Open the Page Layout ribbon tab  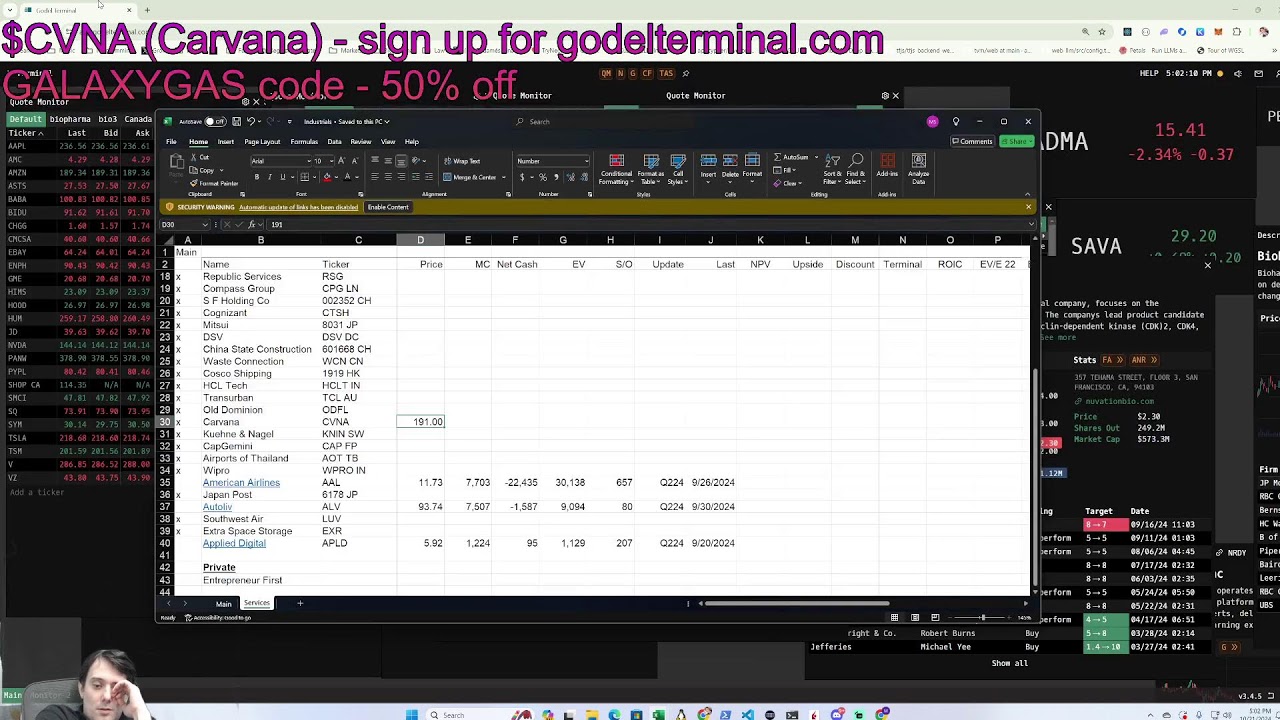262,142
